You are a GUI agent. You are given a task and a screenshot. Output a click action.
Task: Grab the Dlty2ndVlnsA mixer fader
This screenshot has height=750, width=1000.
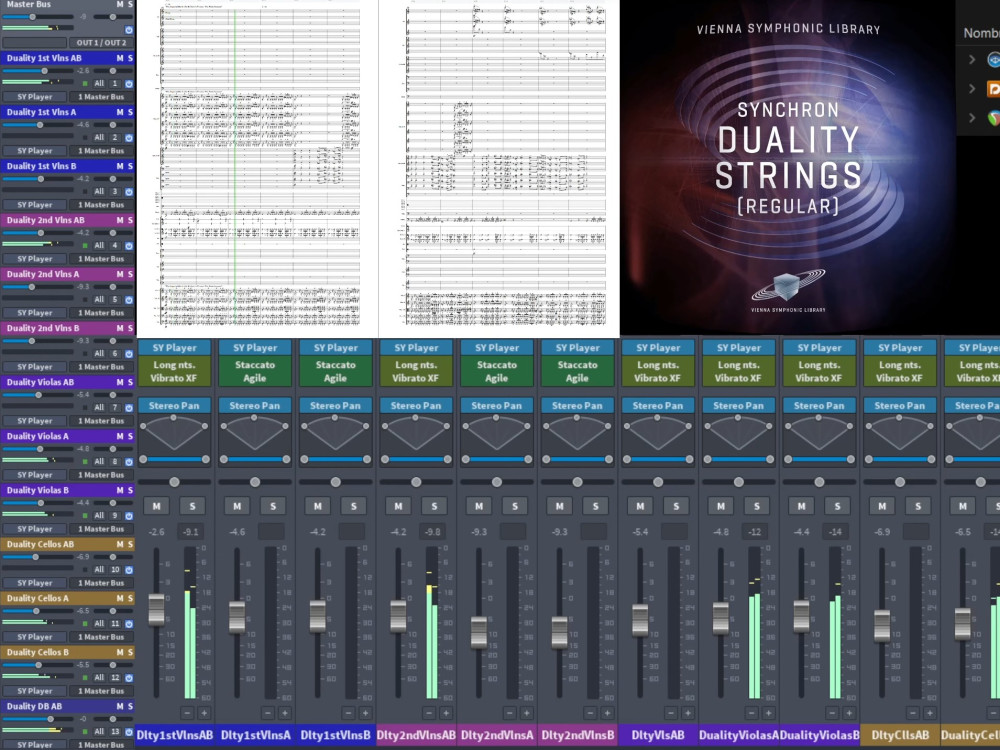click(x=478, y=633)
